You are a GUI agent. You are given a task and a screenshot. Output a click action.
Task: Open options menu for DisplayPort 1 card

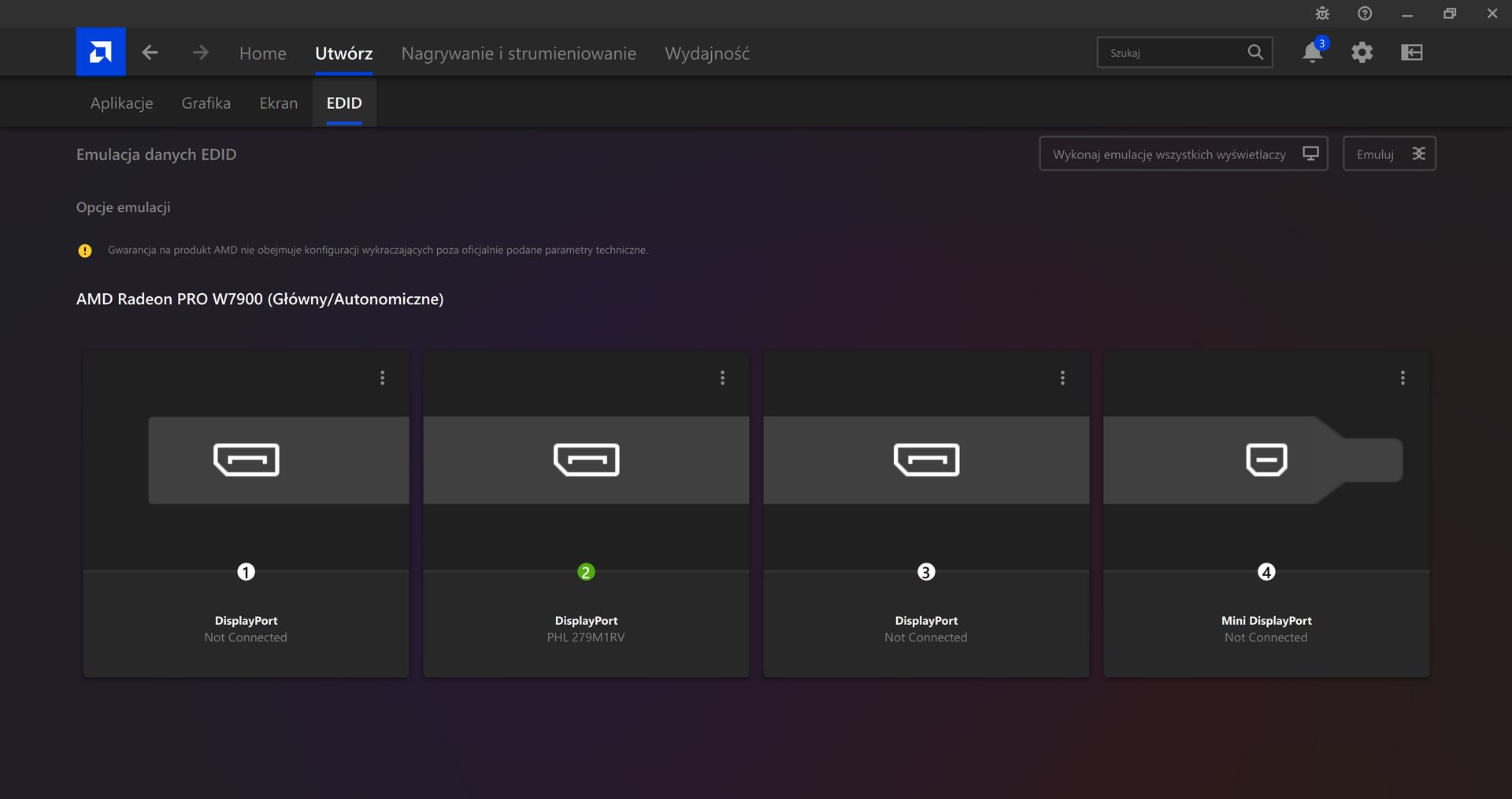click(x=383, y=378)
